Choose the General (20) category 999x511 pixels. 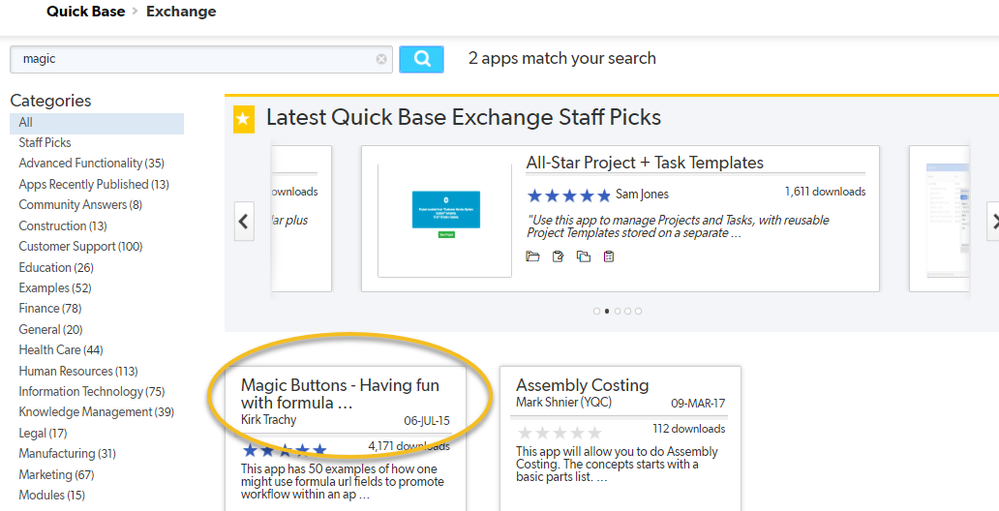[50, 330]
